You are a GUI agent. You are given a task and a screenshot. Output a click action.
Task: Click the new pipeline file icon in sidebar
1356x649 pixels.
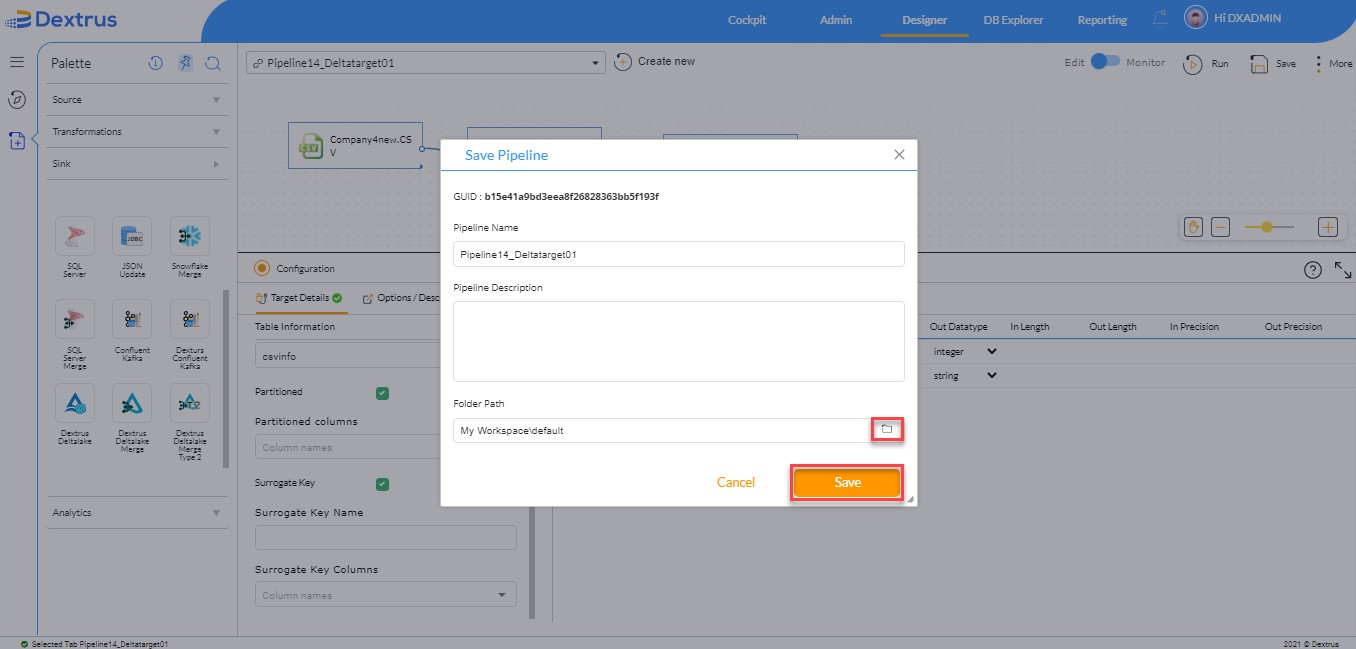pyautogui.click(x=17, y=140)
